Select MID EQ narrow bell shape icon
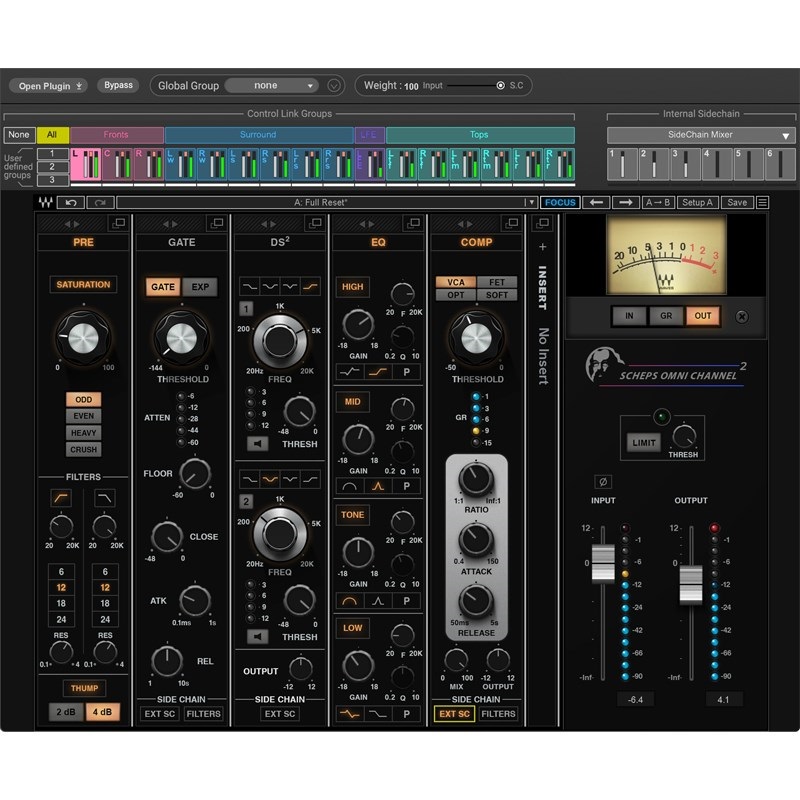The image size is (800, 800). tap(378, 486)
